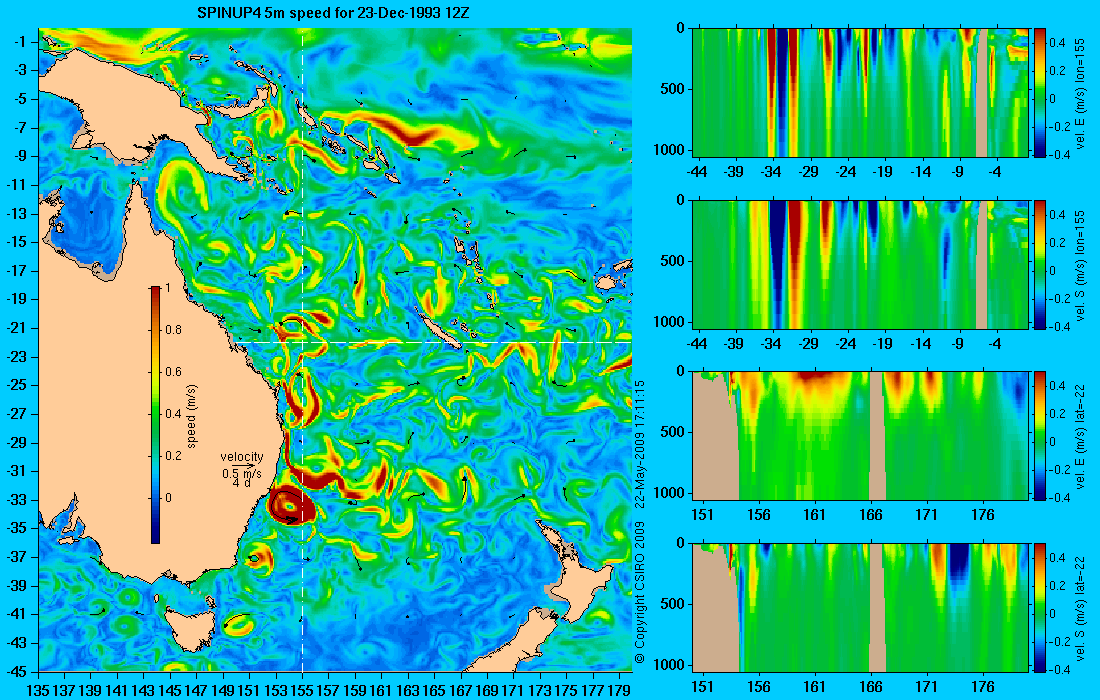Click the "155" longitude tick on the main map

(x=302, y=690)
